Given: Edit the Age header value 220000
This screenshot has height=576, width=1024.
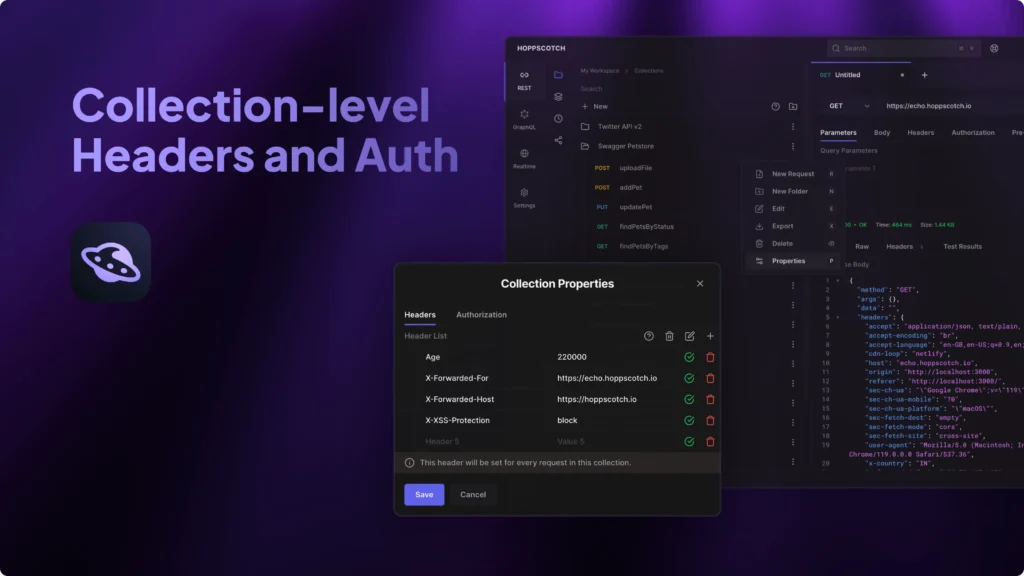Looking at the screenshot, I should click(x=571, y=357).
